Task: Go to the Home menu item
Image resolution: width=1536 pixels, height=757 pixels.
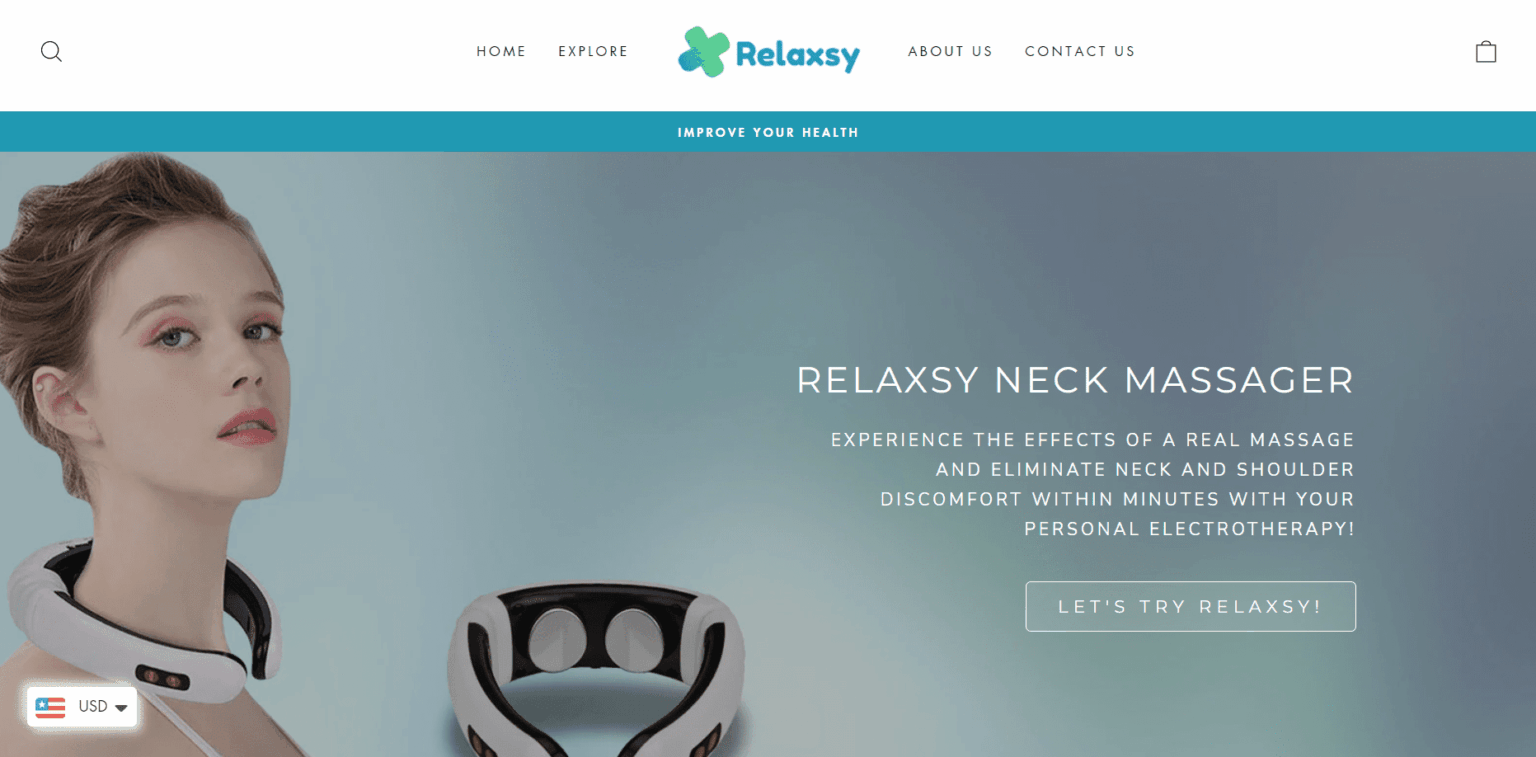Action: pyautogui.click(x=501, y=51)
